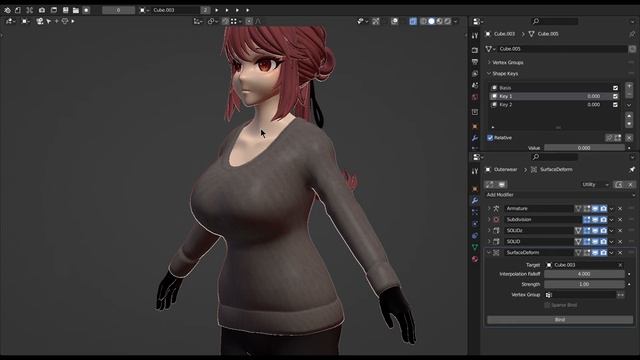Open the Add Modifier menu
Screen dimensions: 640x360
pos(559,195)
